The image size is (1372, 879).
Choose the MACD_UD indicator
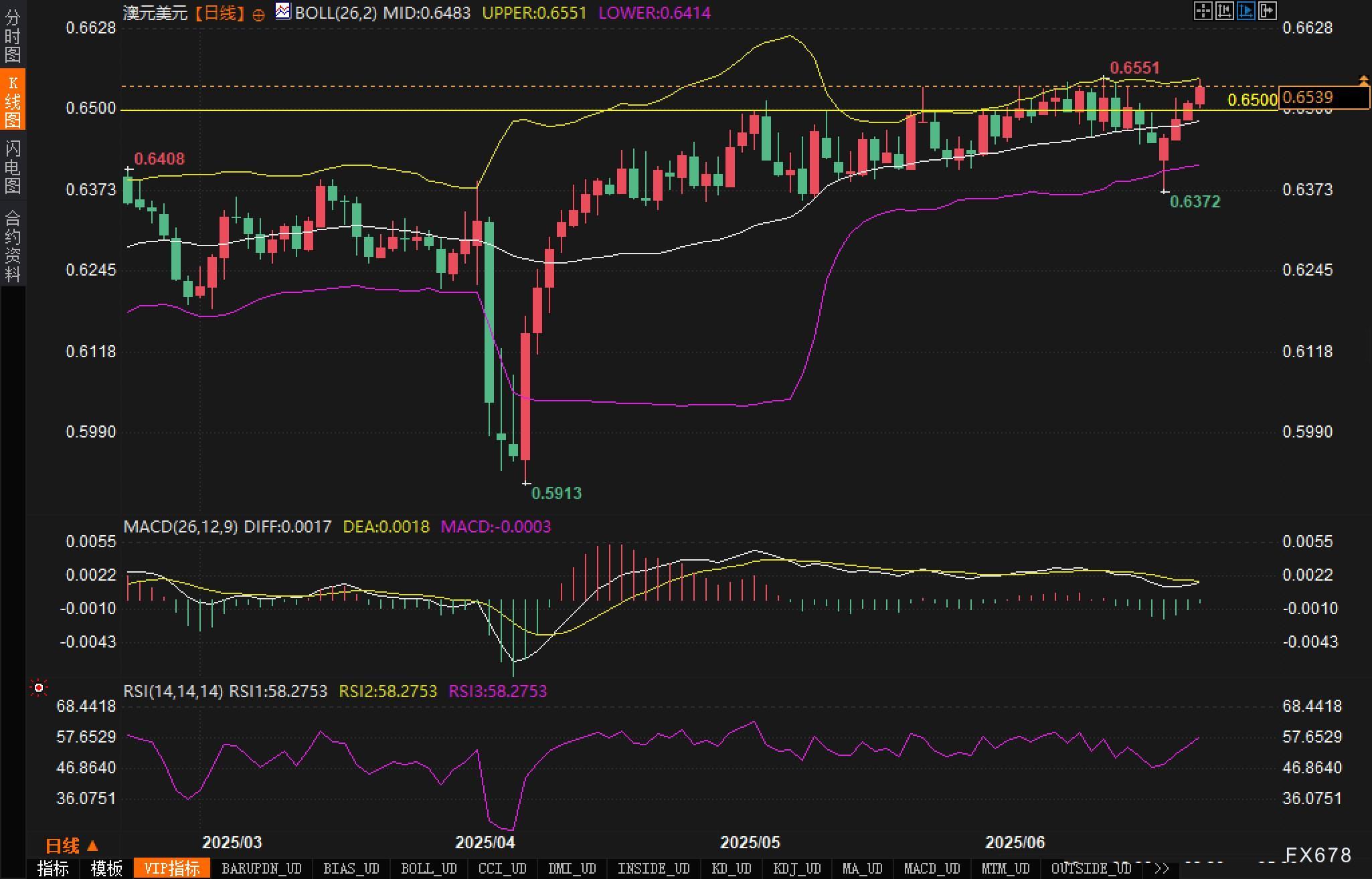point(932,869)
